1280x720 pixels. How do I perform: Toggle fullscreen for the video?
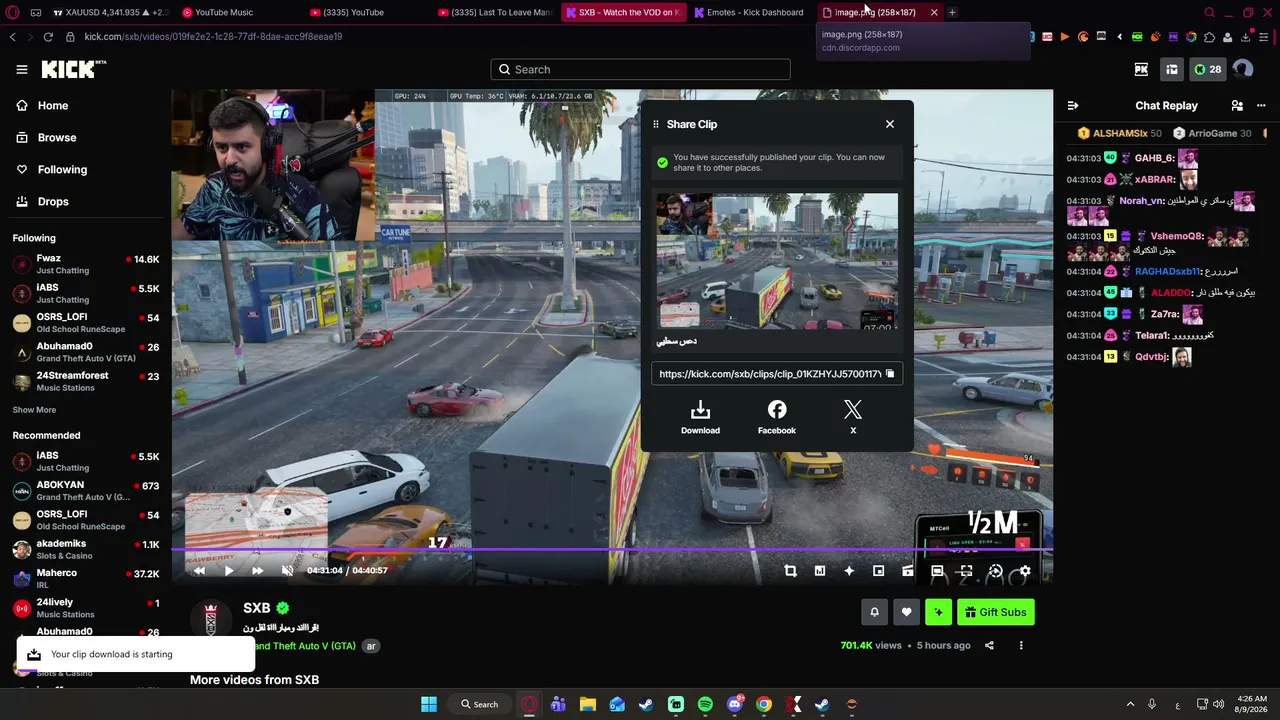click(966, 571)
